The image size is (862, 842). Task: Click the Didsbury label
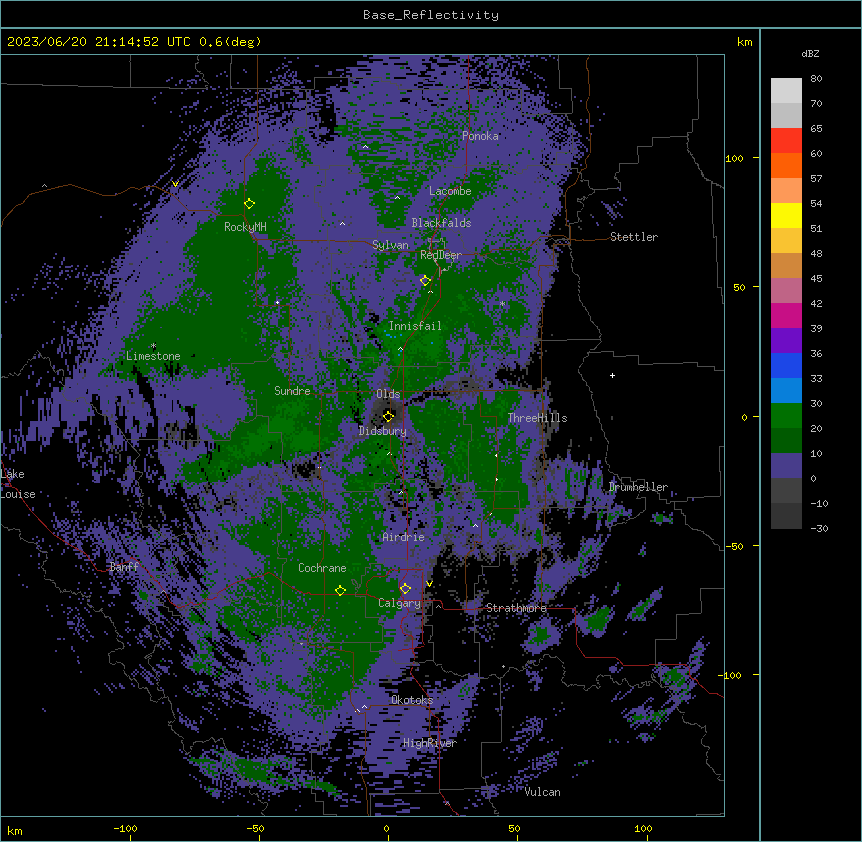tap(382, 431)
